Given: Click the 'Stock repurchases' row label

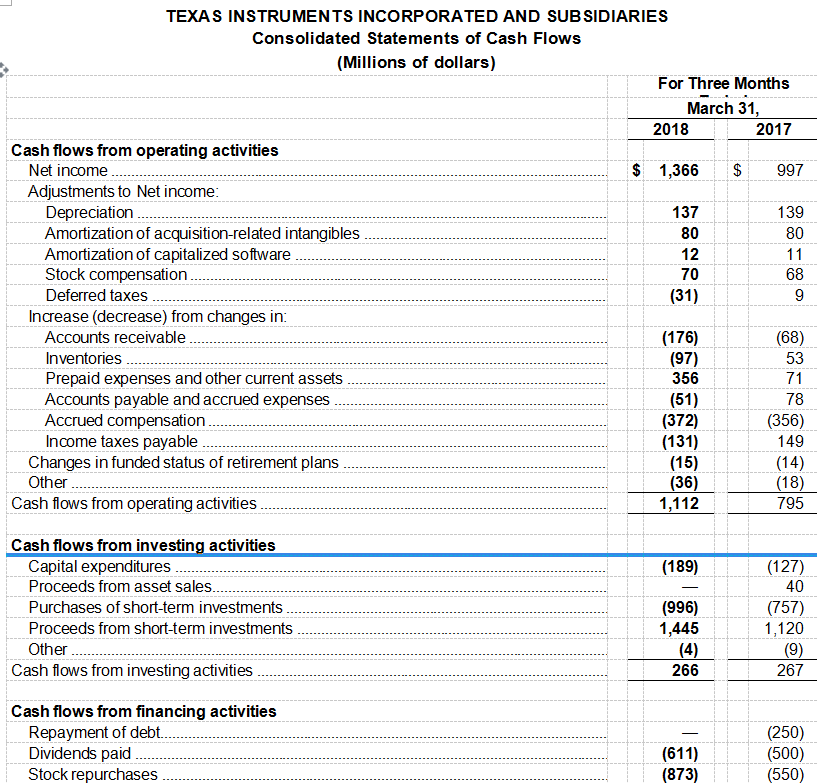Looking at the screenshot, I should tap(93, 774).
